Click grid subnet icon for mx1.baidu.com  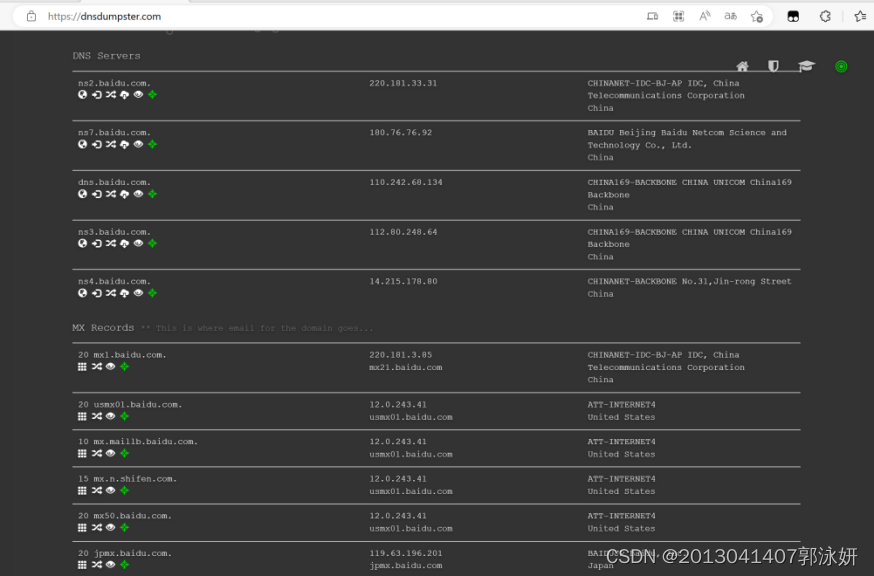click(x=82, y=367)
